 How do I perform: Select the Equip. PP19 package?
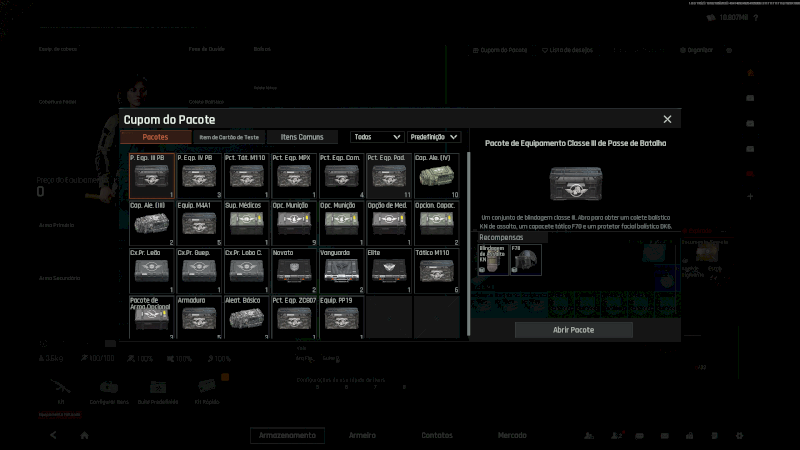(x=341, y=317)
